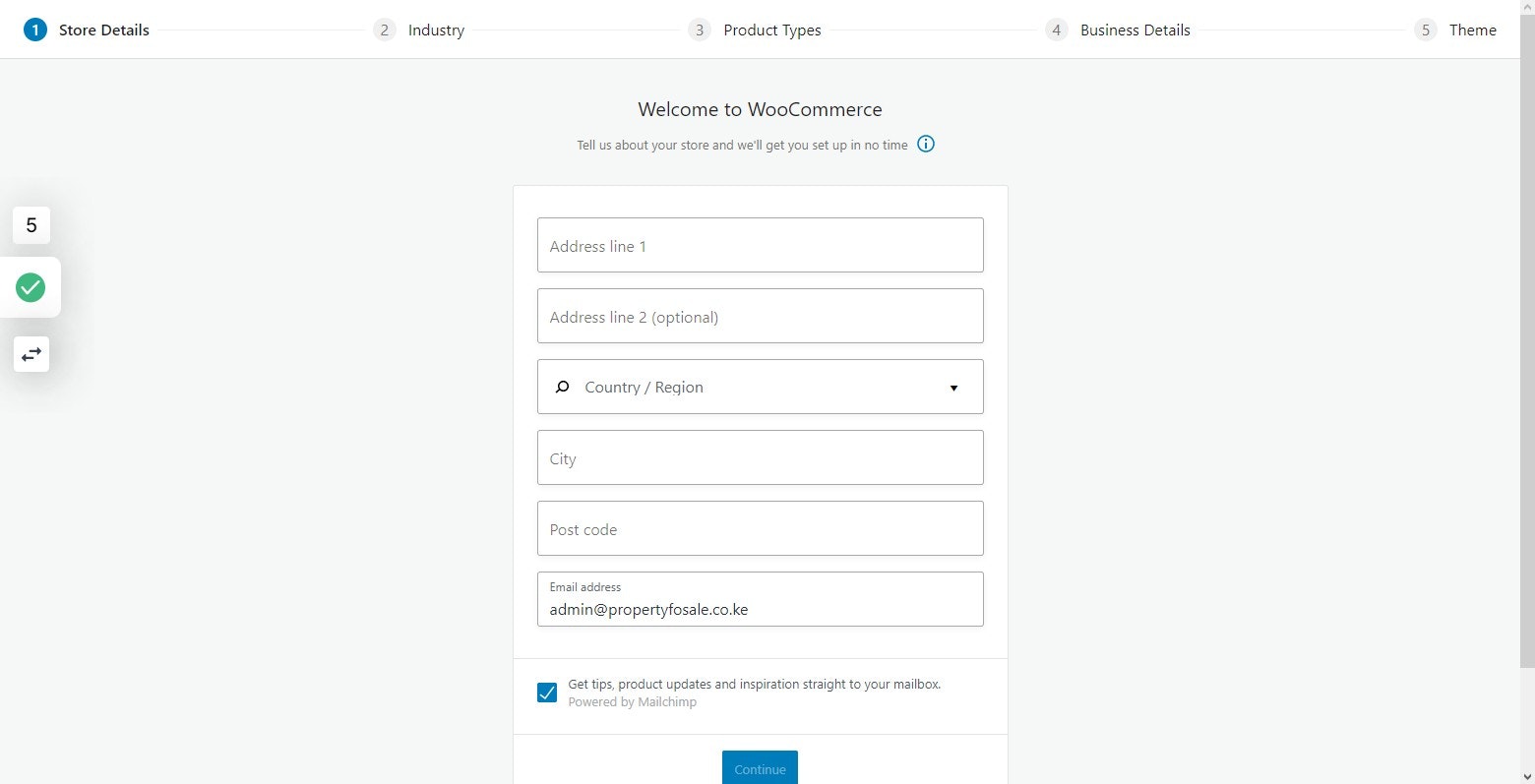Click the info icon beside the subtitle
The height and width of the screenshot is (784, 1535).
[x=926, y=144]
